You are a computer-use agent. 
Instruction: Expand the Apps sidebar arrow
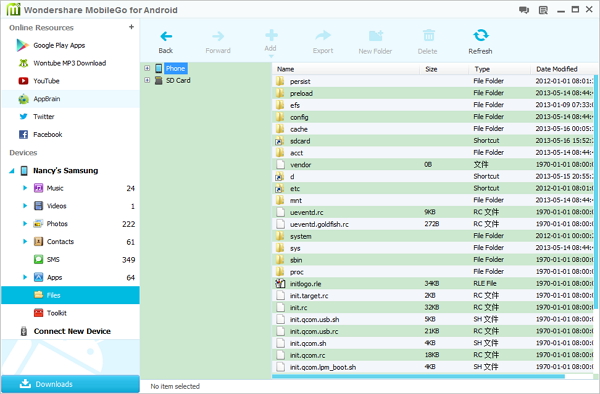click(25, 277)
